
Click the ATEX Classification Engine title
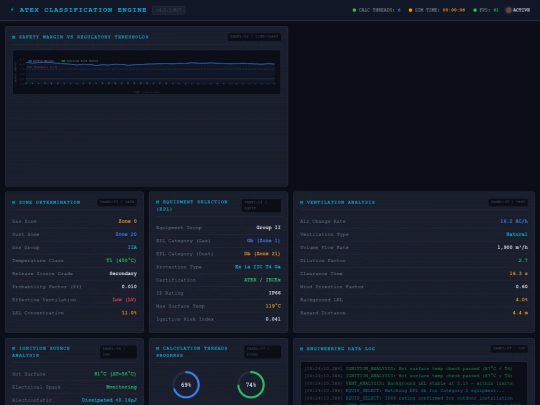point(83,10)
